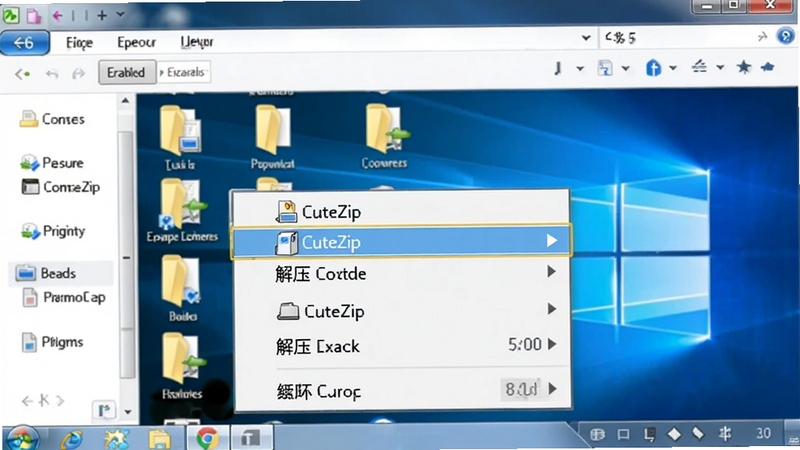
Task: Select Prignty in the sidebar
Action: [x=53, y=232]
